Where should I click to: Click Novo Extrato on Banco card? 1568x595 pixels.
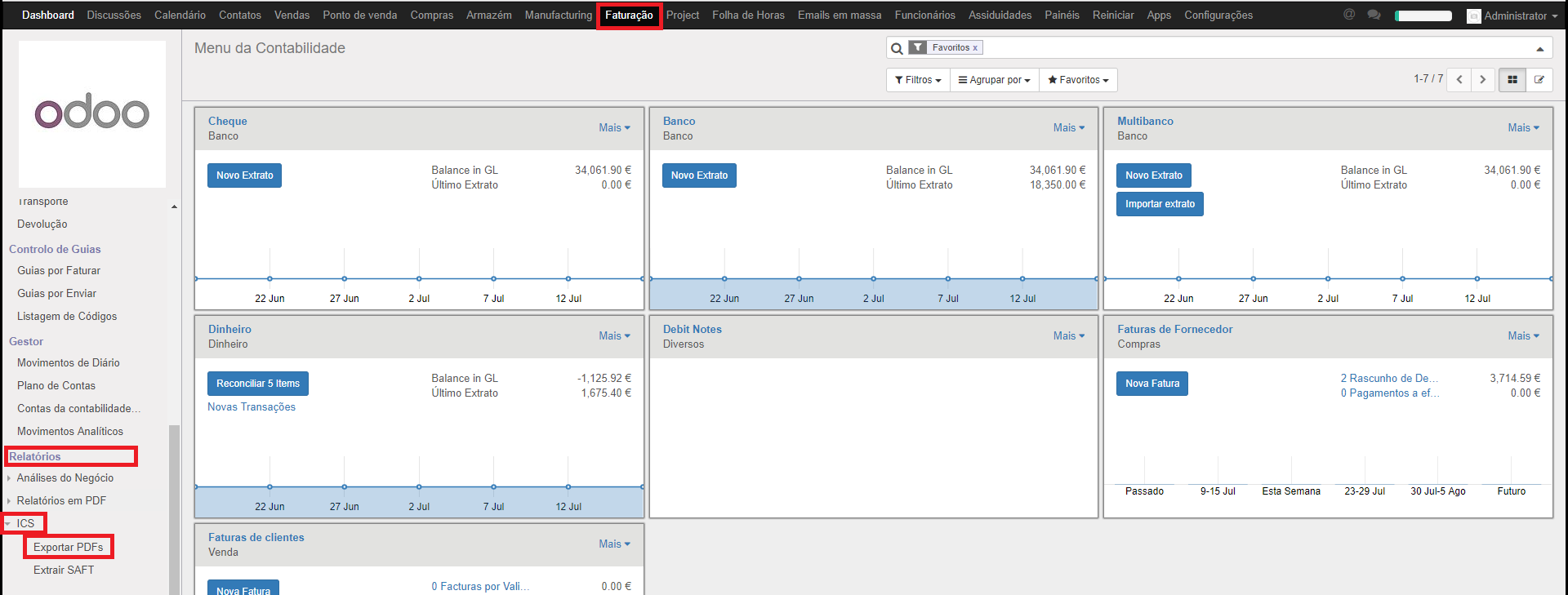pos(699,175)
